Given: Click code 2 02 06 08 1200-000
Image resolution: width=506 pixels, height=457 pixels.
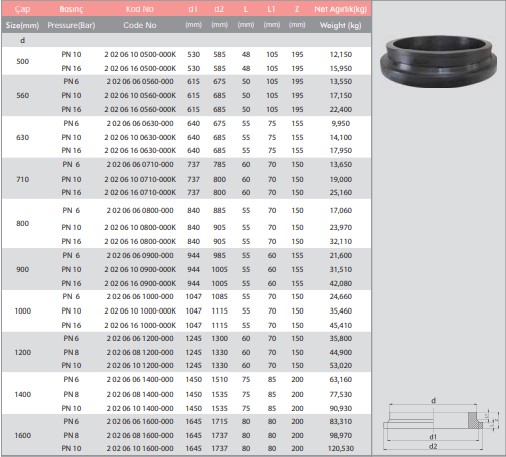Looking at the screenshot, I should point(140,352).
